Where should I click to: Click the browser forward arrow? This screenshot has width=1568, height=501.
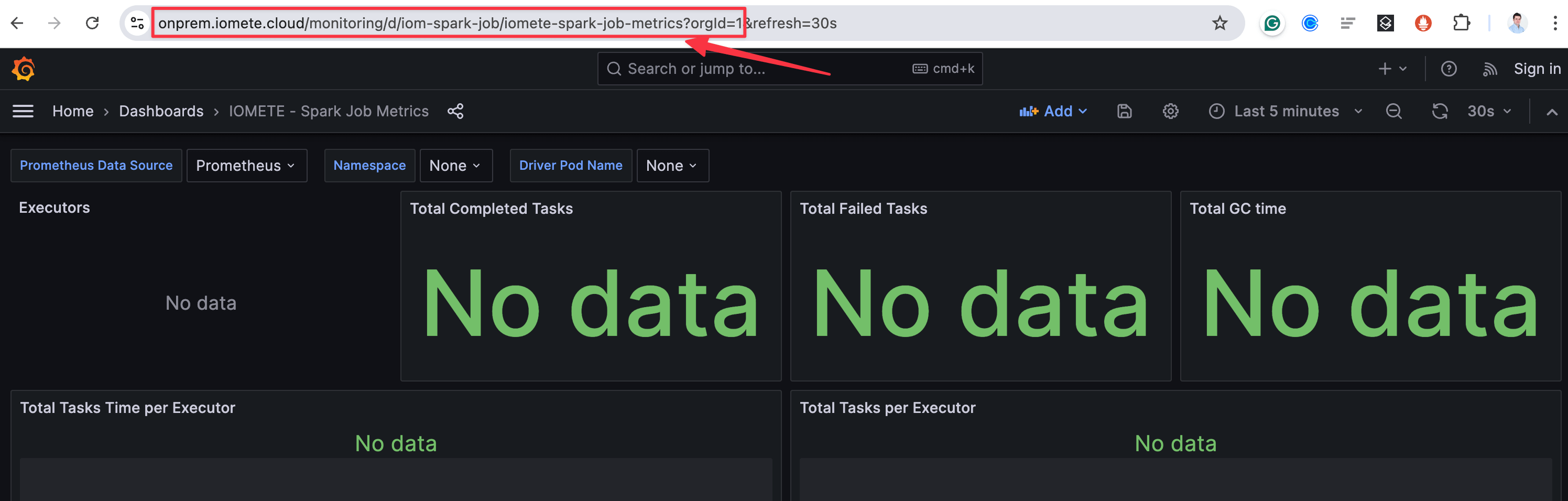click(55, 23)
